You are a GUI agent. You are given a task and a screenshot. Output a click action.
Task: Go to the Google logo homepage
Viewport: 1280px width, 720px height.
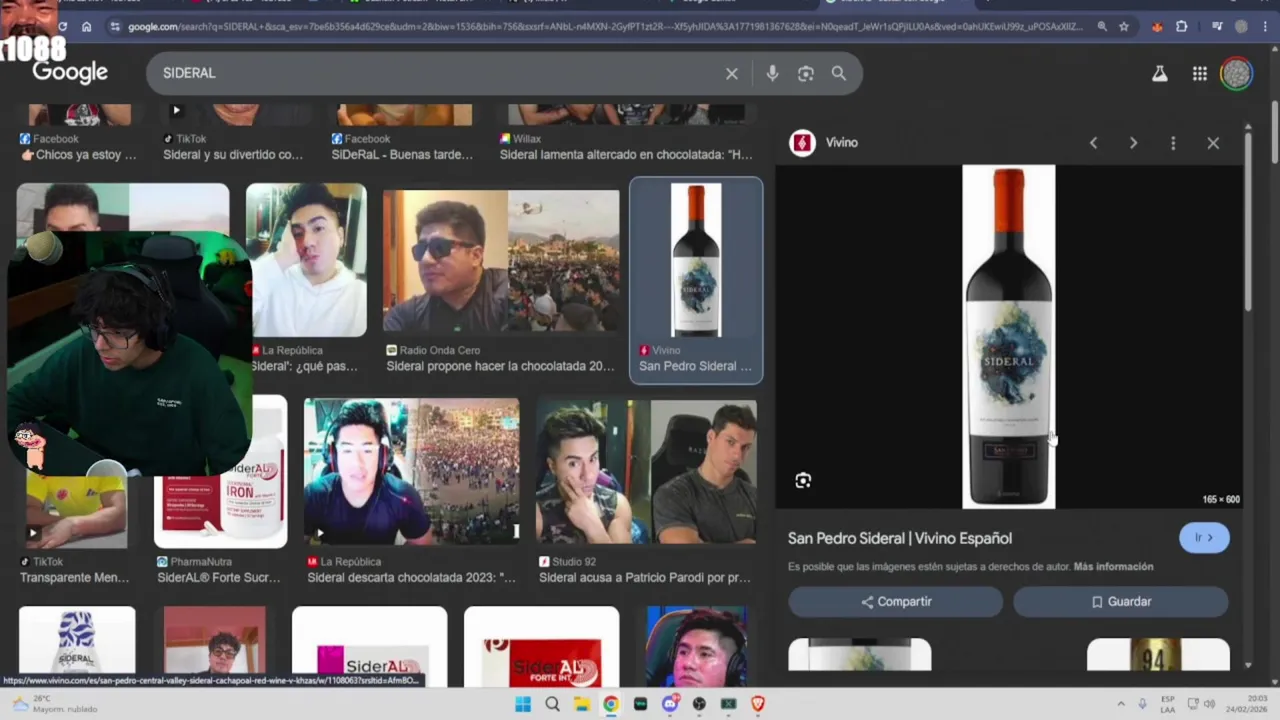coord(70,72)
